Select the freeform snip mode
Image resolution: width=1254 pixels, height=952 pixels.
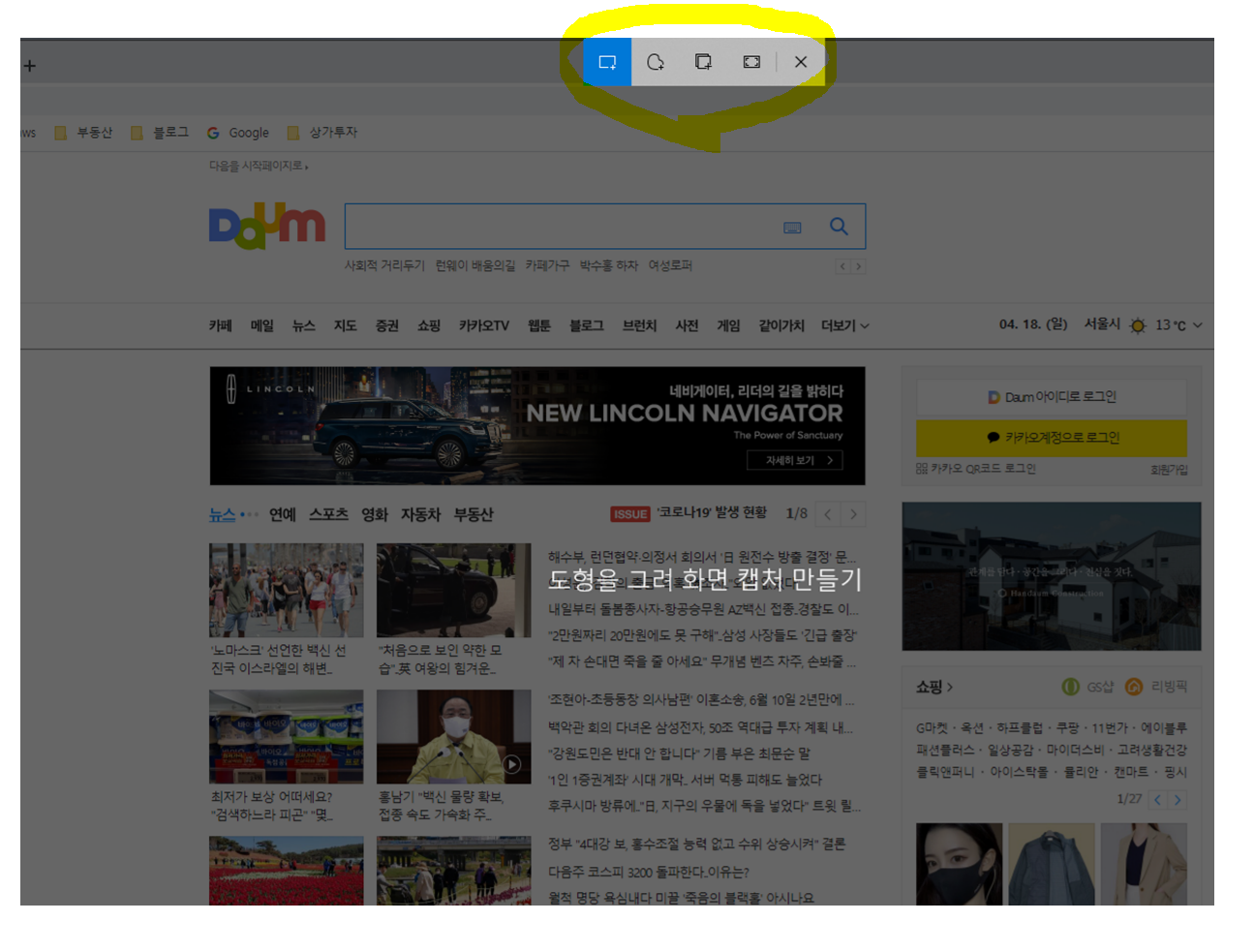[x=656, y=62]
